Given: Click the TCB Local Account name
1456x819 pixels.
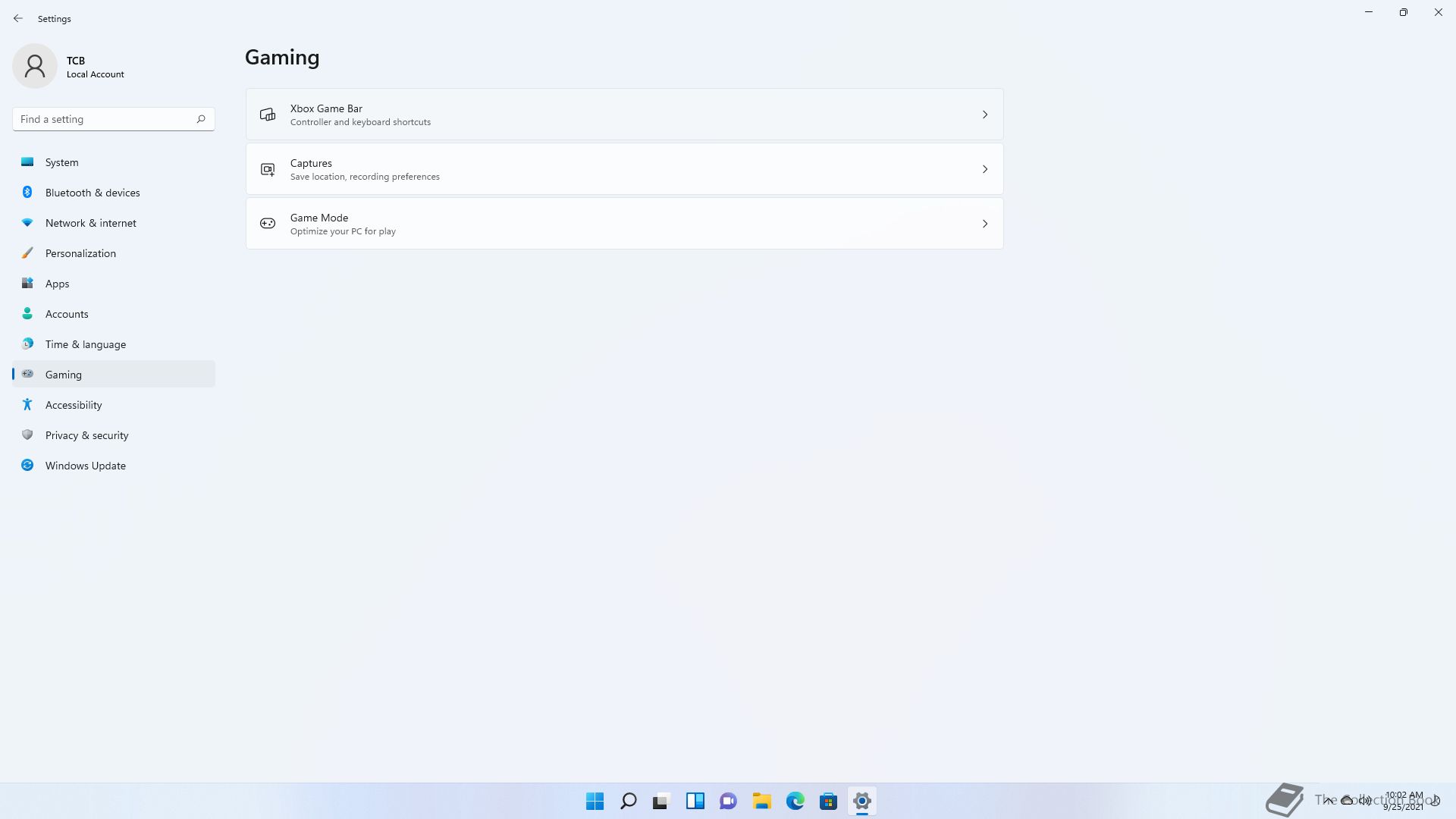Looking at the screenshot, I should pos(96,67).
